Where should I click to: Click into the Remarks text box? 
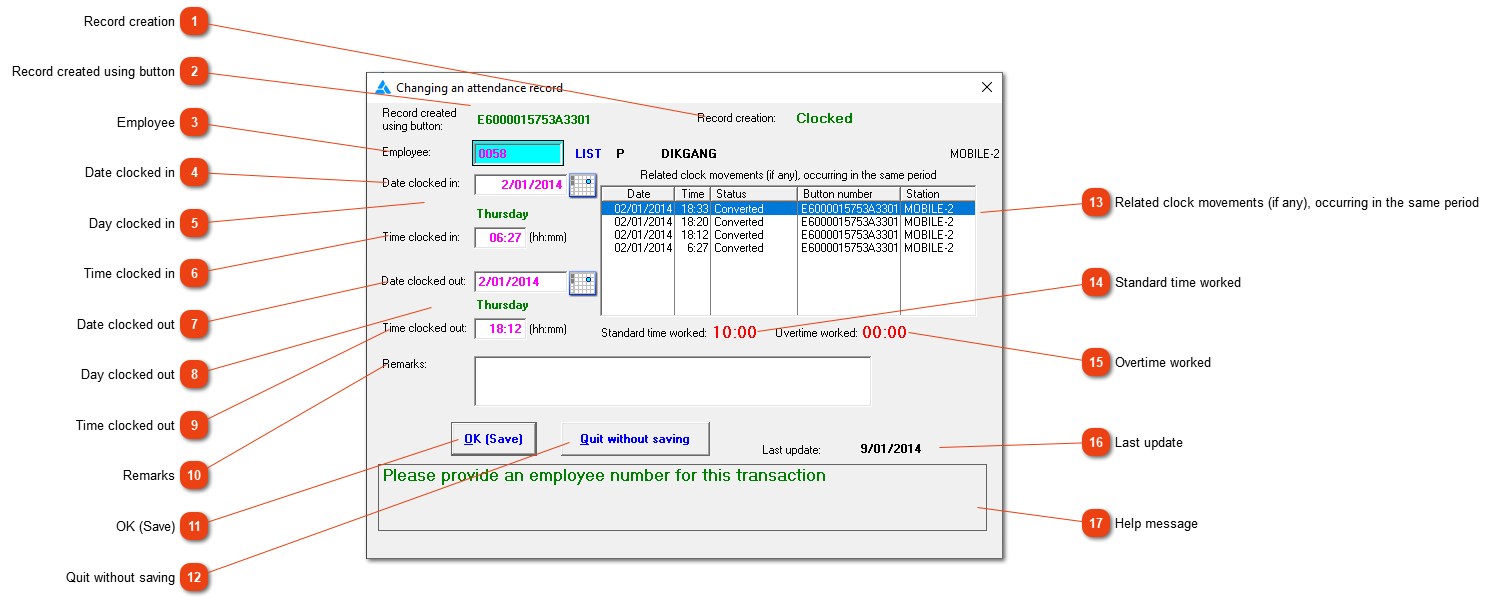click(672, 381)
